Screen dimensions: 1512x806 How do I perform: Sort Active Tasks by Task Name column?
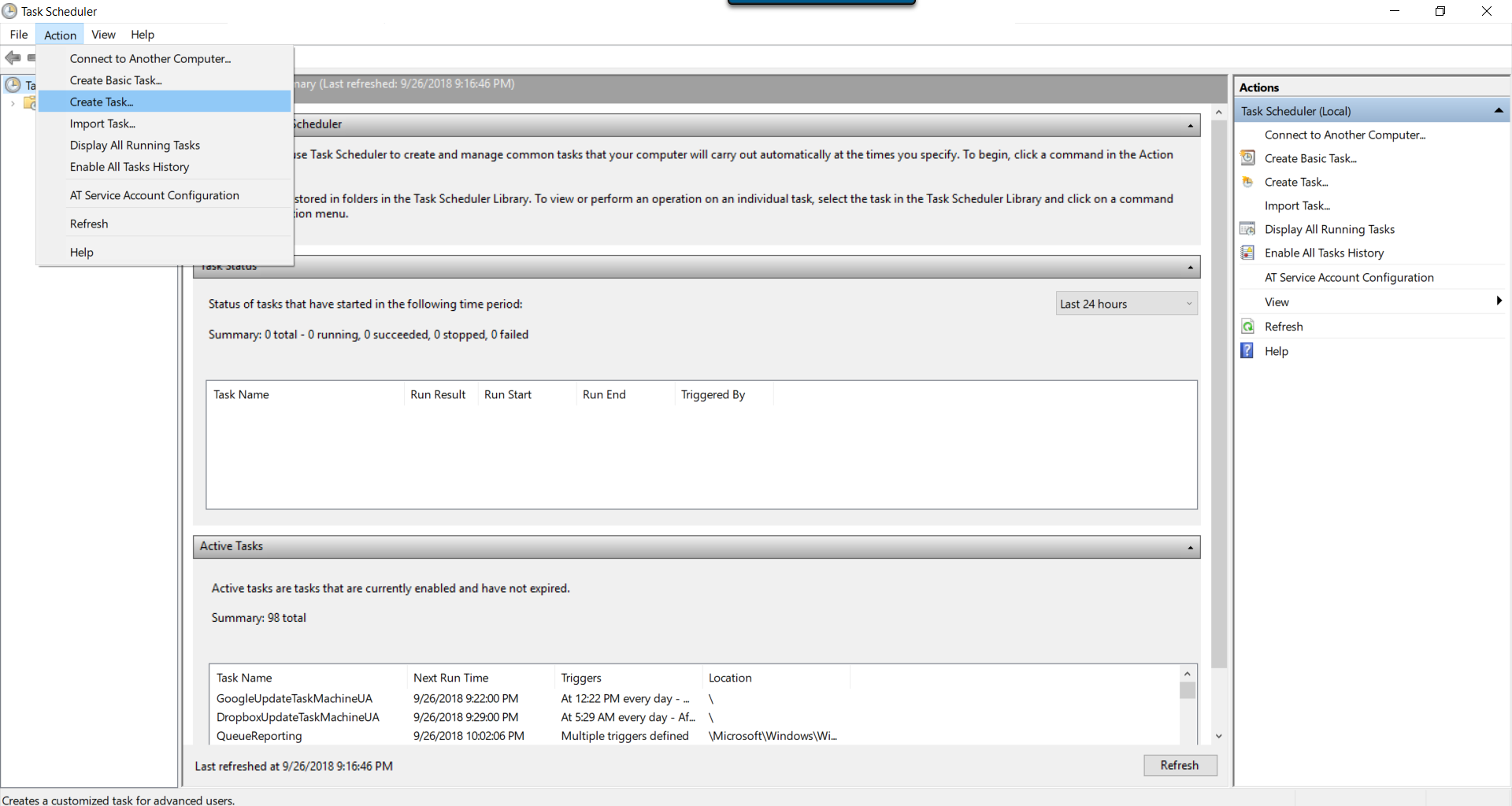[308, 678]
